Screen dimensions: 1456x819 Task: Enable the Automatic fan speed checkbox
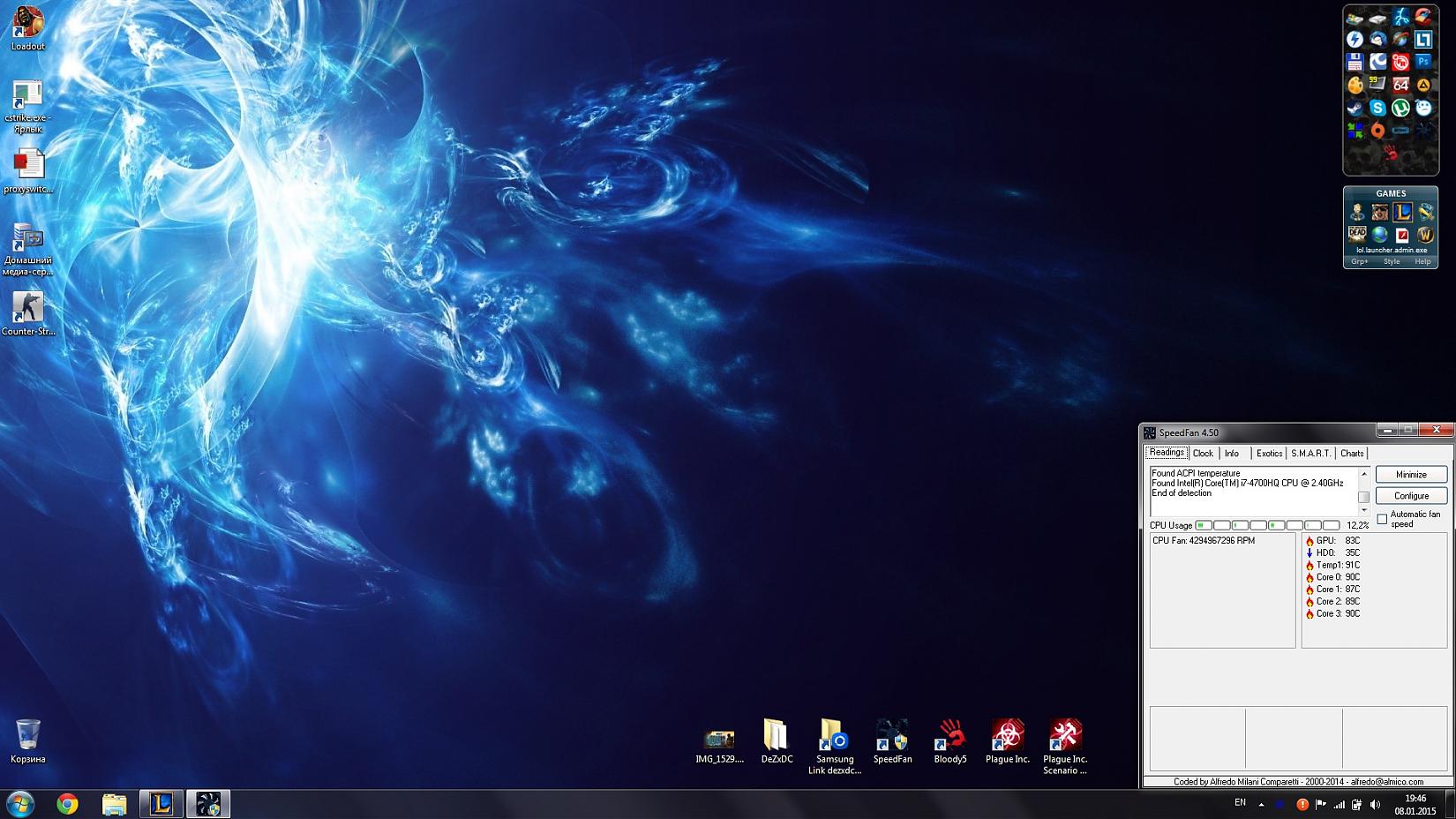pyautogui.click(x=1382, y=519)
